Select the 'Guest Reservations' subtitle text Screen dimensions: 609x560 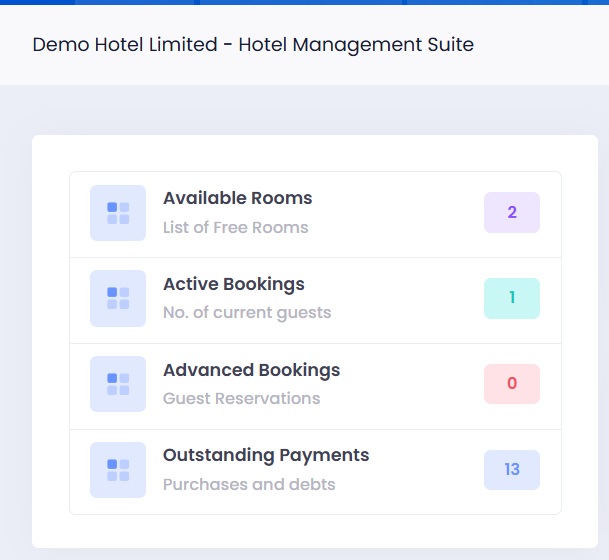[241, 399]
